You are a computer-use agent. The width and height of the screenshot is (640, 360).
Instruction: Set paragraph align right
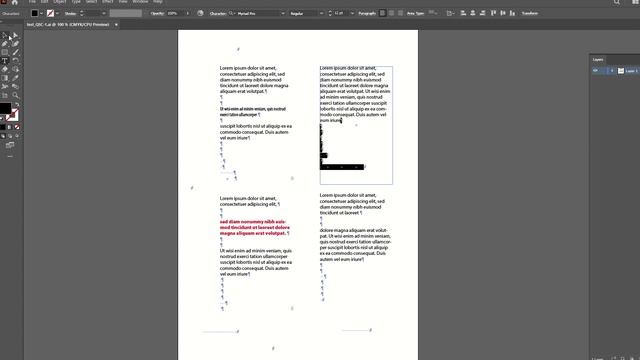point(400,13)
